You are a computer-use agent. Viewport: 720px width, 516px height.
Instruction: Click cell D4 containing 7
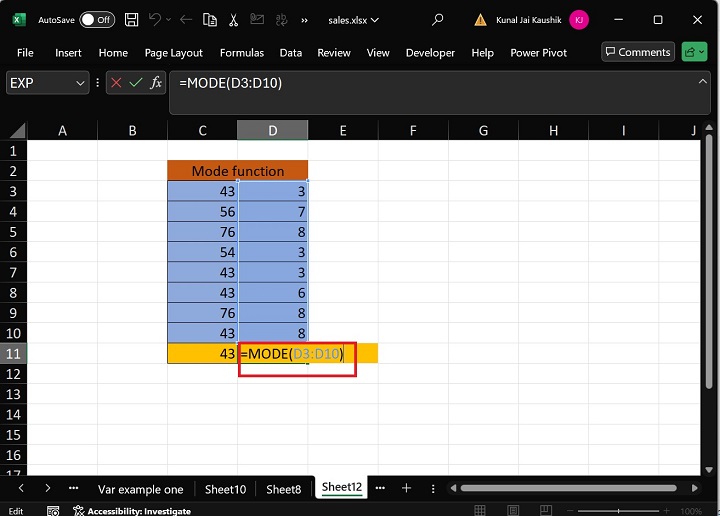pos(273,212)
